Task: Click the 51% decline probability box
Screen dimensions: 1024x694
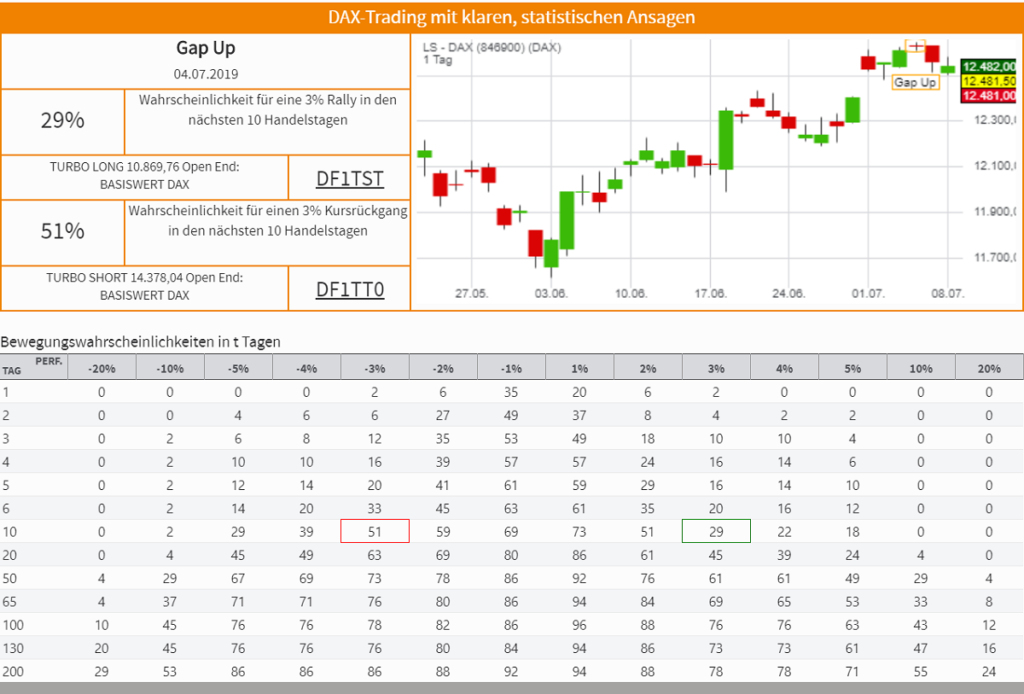Action: pyautogui.click(x=63, y=232)
